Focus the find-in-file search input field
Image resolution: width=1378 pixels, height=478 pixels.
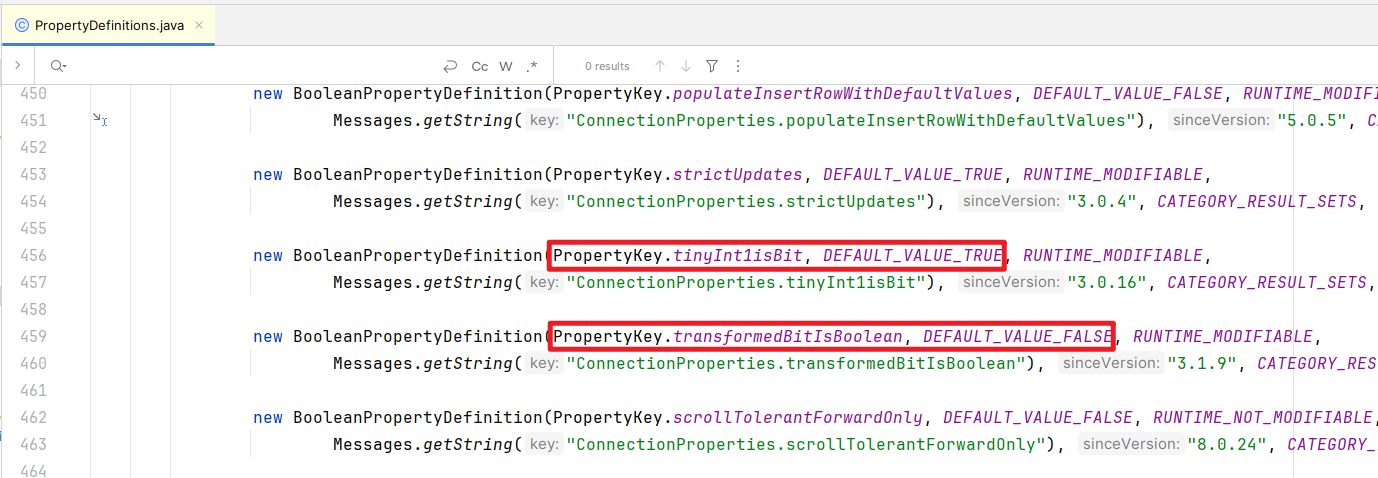250,66
